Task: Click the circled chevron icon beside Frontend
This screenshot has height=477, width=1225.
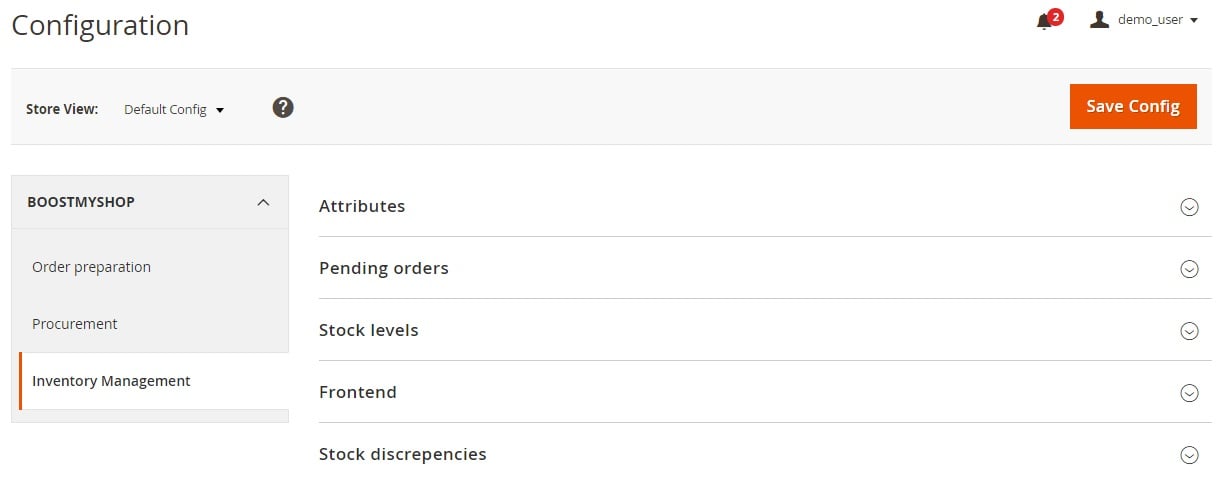Action: pyautogui.click(x=1189, y=393)
